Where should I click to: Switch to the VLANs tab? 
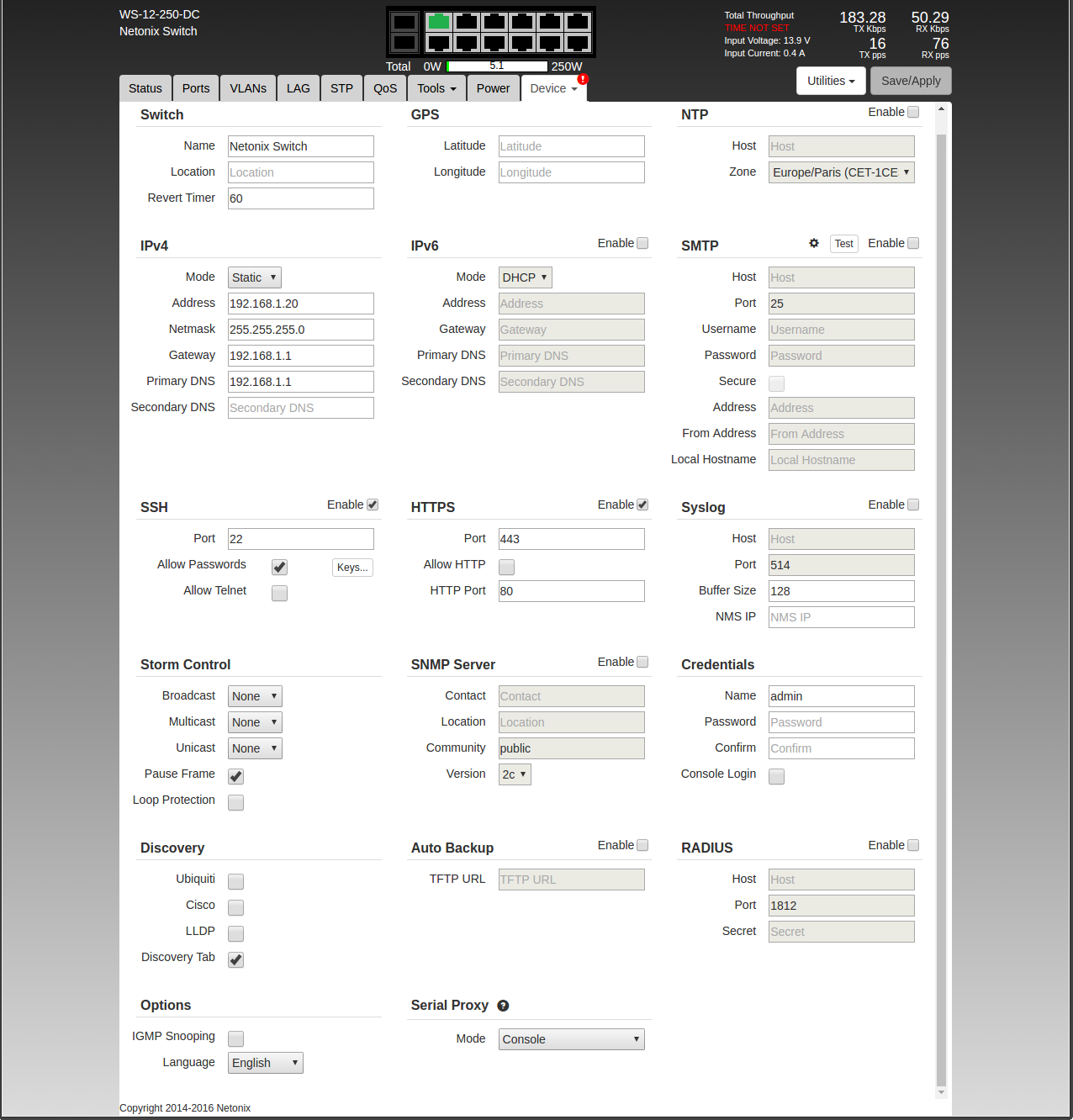(x=248, y=88)
